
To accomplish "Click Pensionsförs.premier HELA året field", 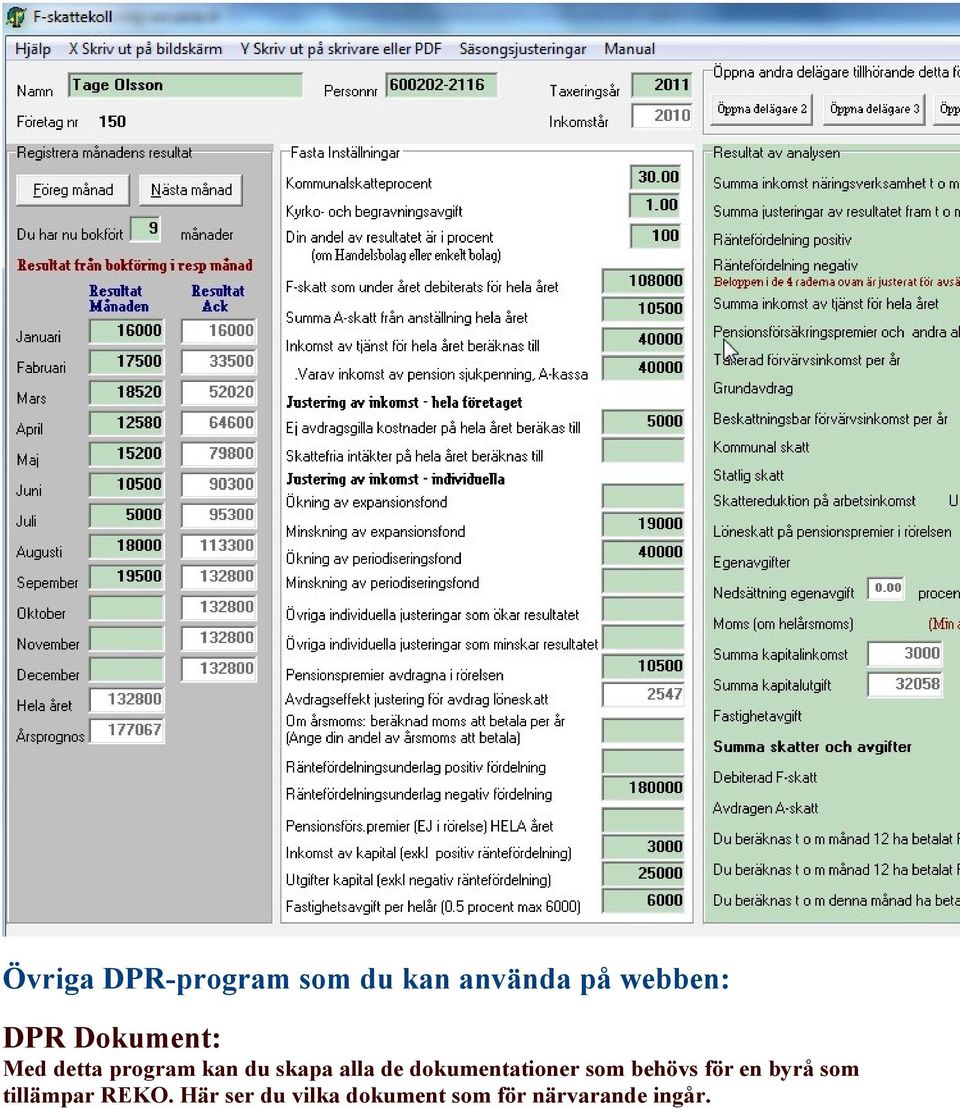I will [643, 820].
